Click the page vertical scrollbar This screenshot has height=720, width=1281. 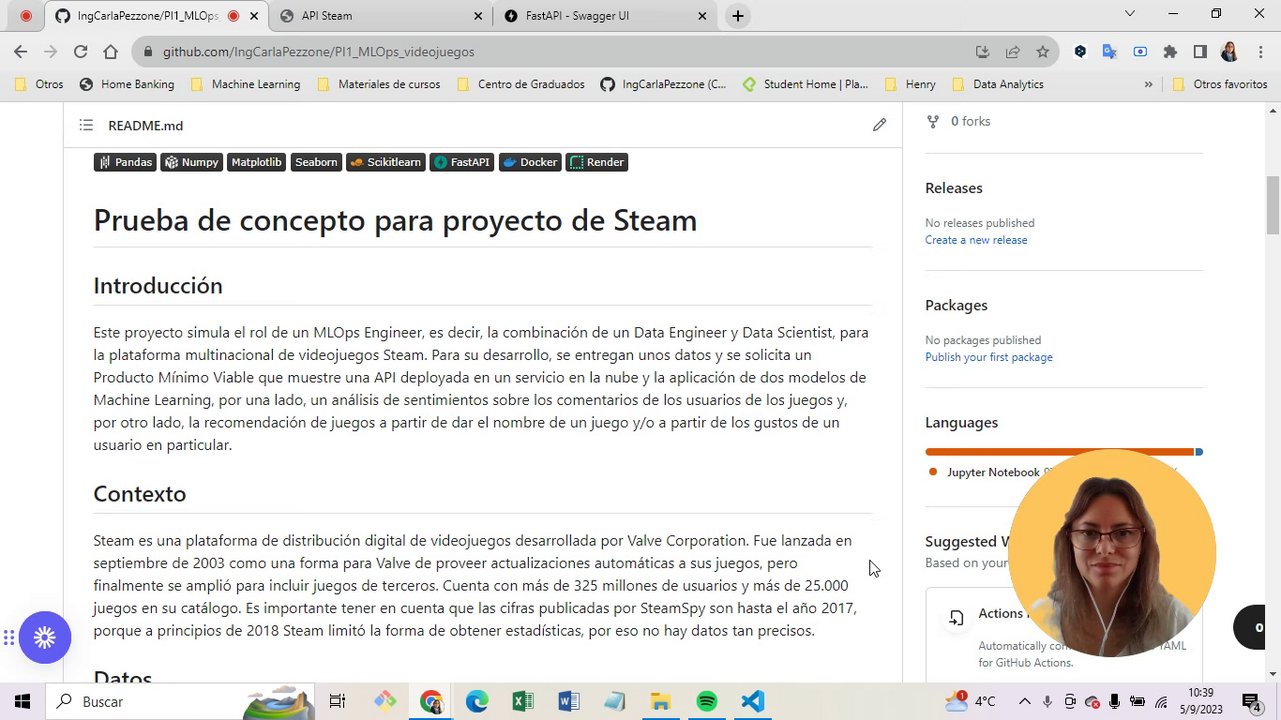[1272, 205]
